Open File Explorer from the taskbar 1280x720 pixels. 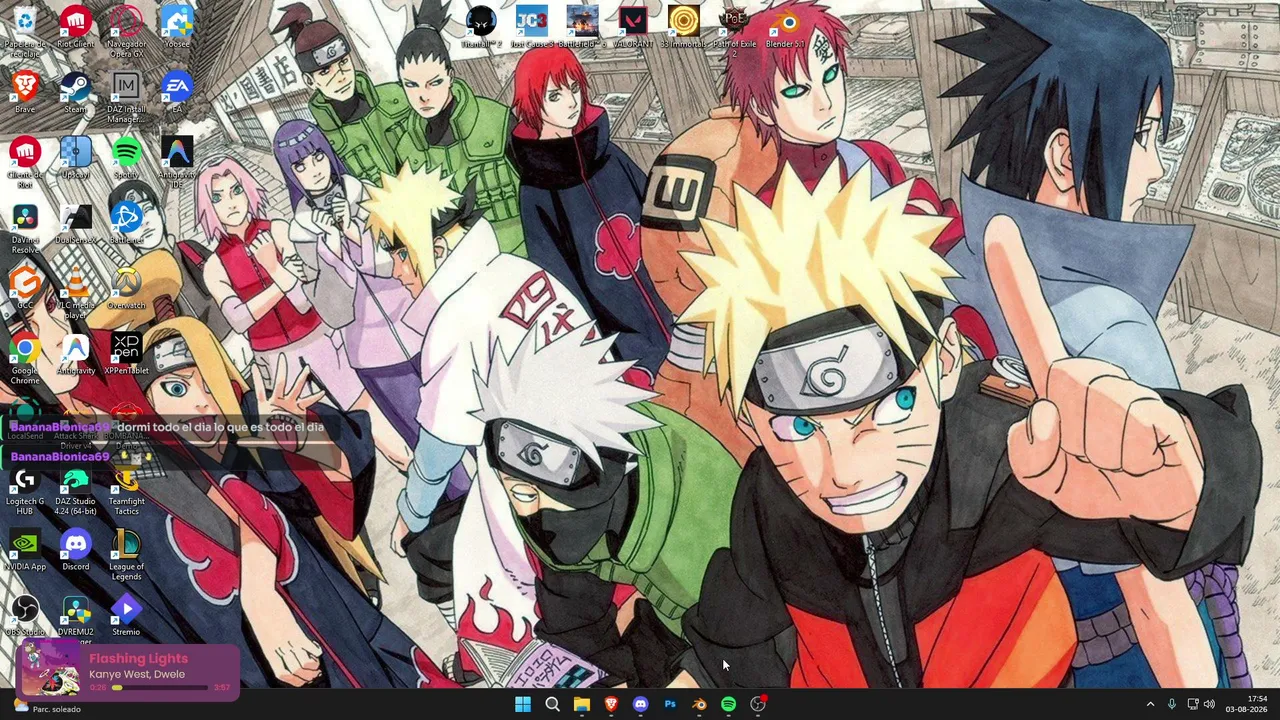(582, 704)
